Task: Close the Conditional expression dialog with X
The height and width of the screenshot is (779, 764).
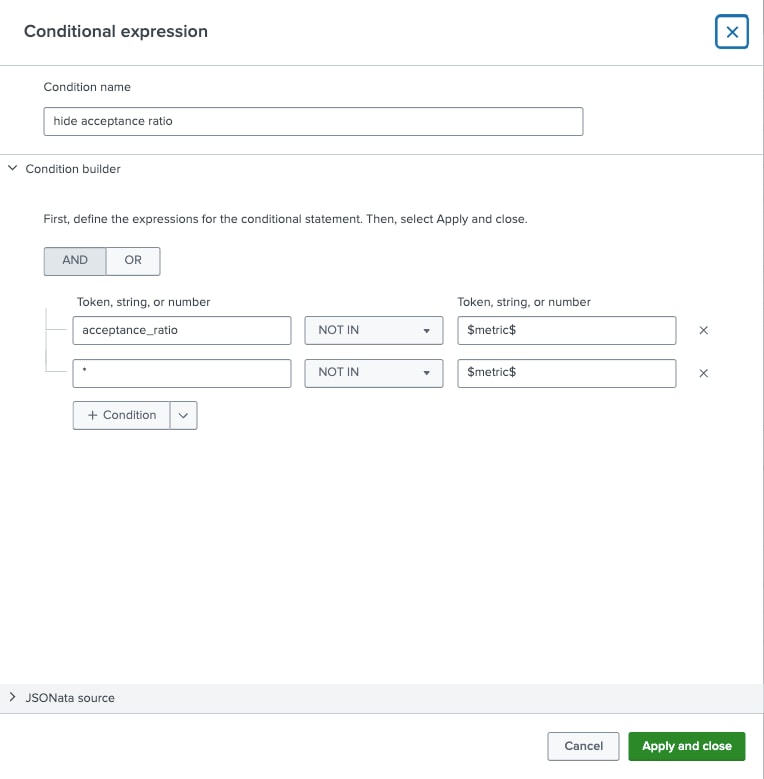Action: [x=732, y=32]
